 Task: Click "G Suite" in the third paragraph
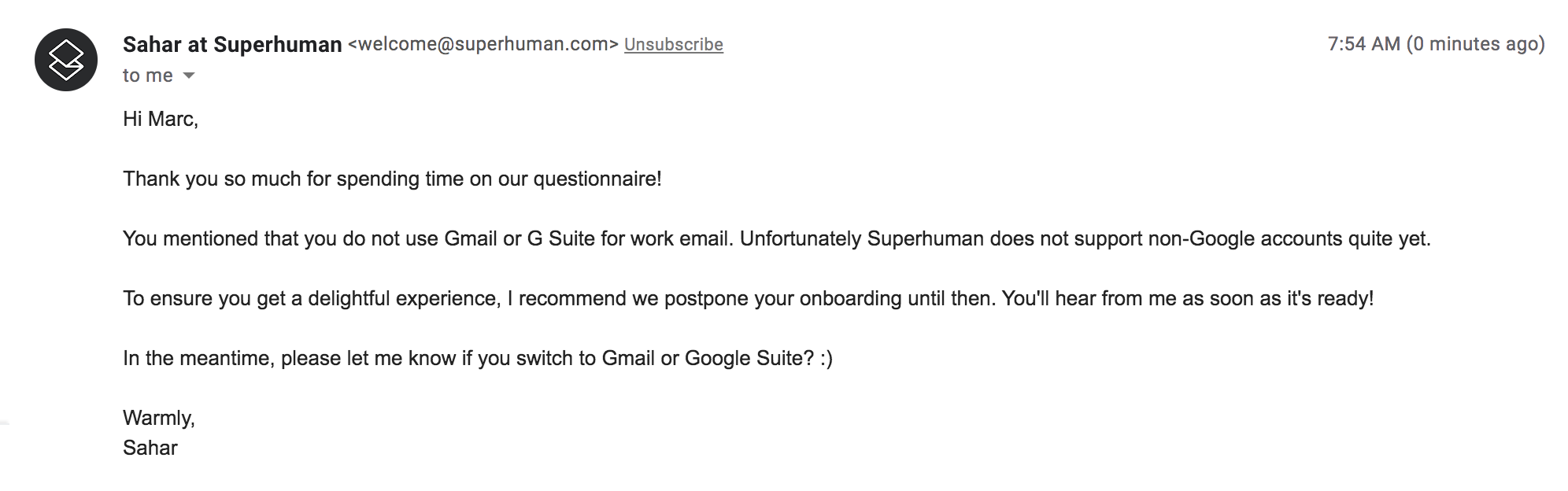[x=560, y=238]
